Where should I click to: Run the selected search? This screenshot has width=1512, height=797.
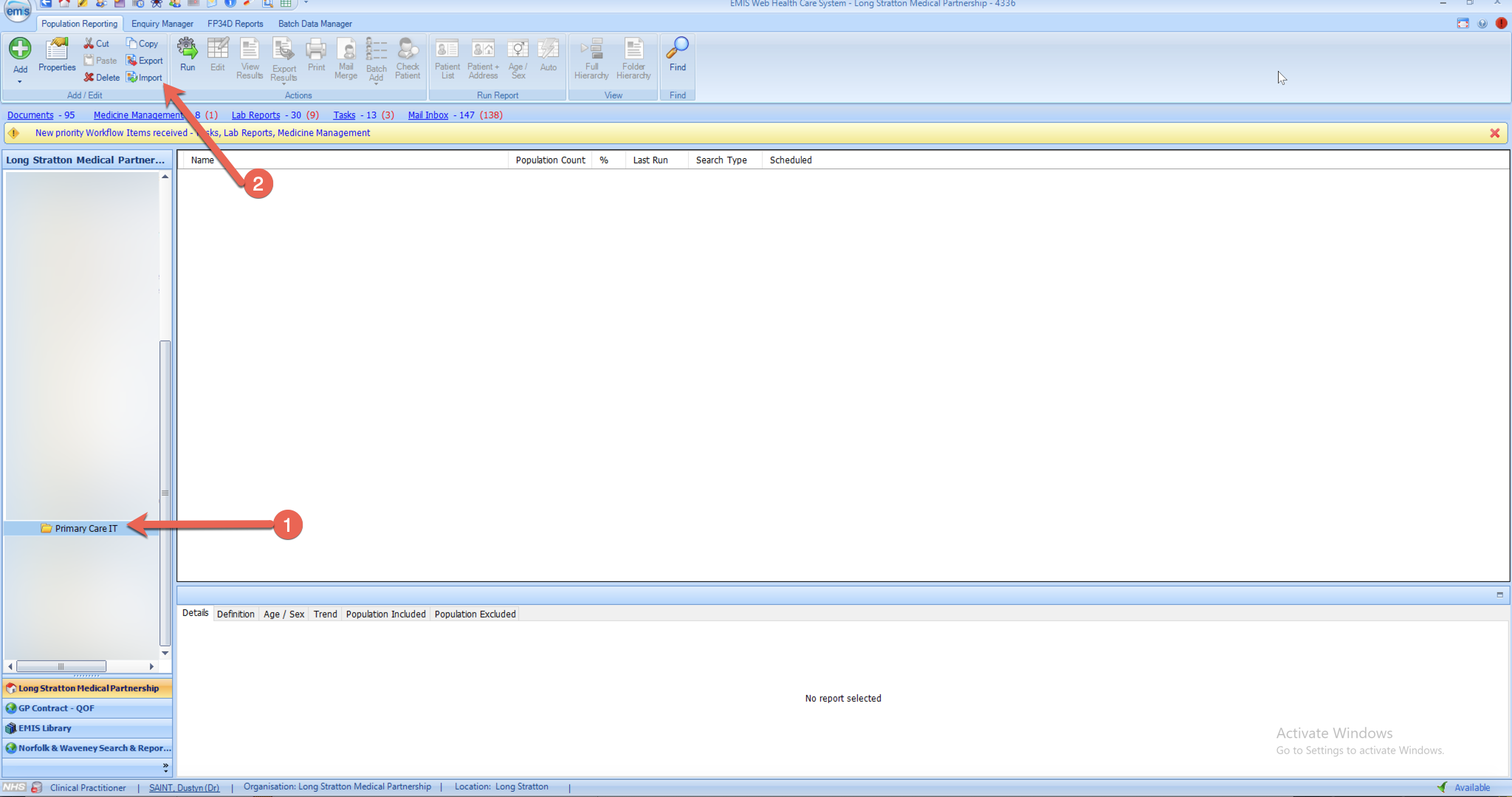[x=188, y=55]
